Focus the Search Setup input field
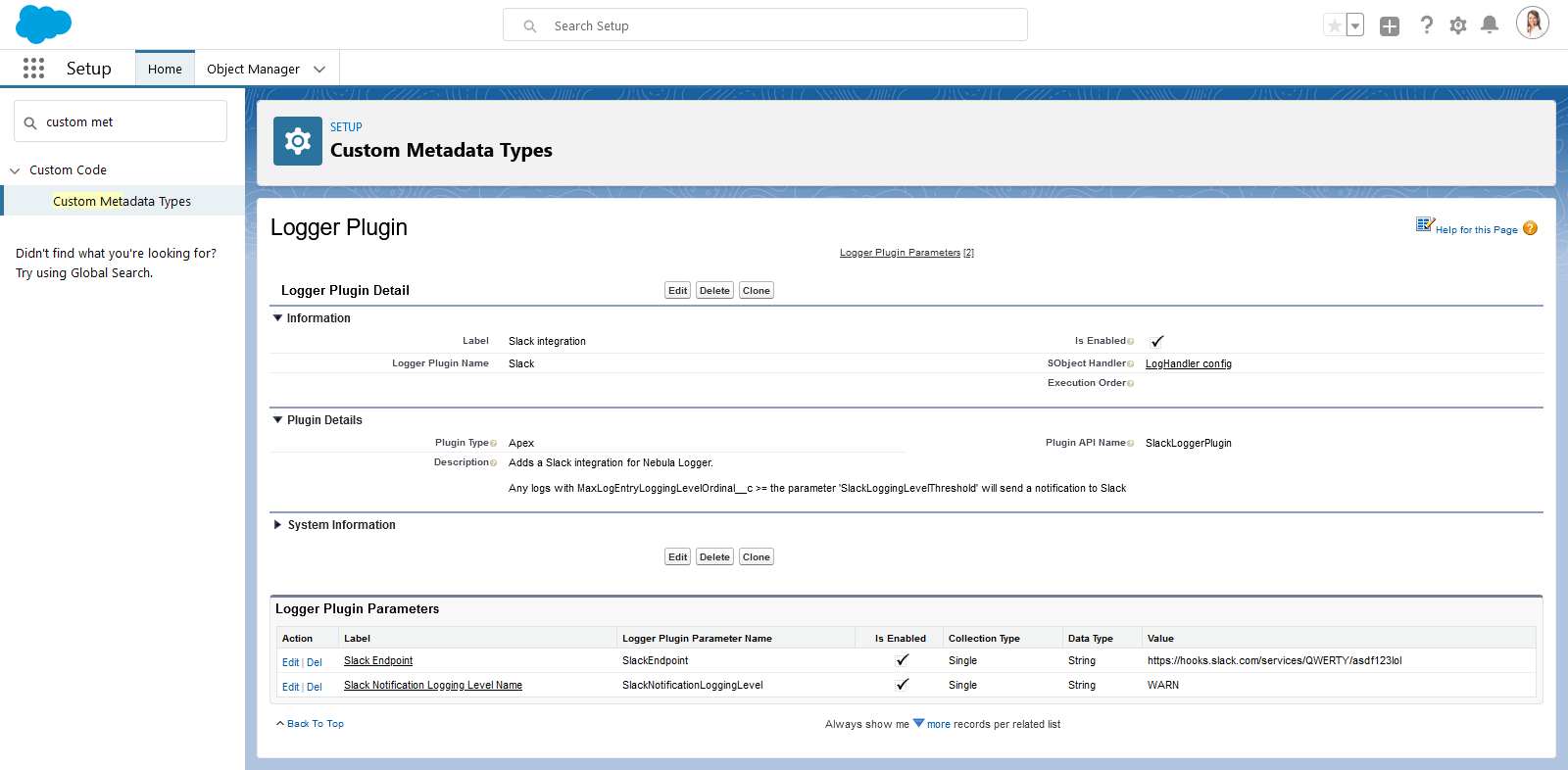The image size is (1568, 770). tap(765, 25)
